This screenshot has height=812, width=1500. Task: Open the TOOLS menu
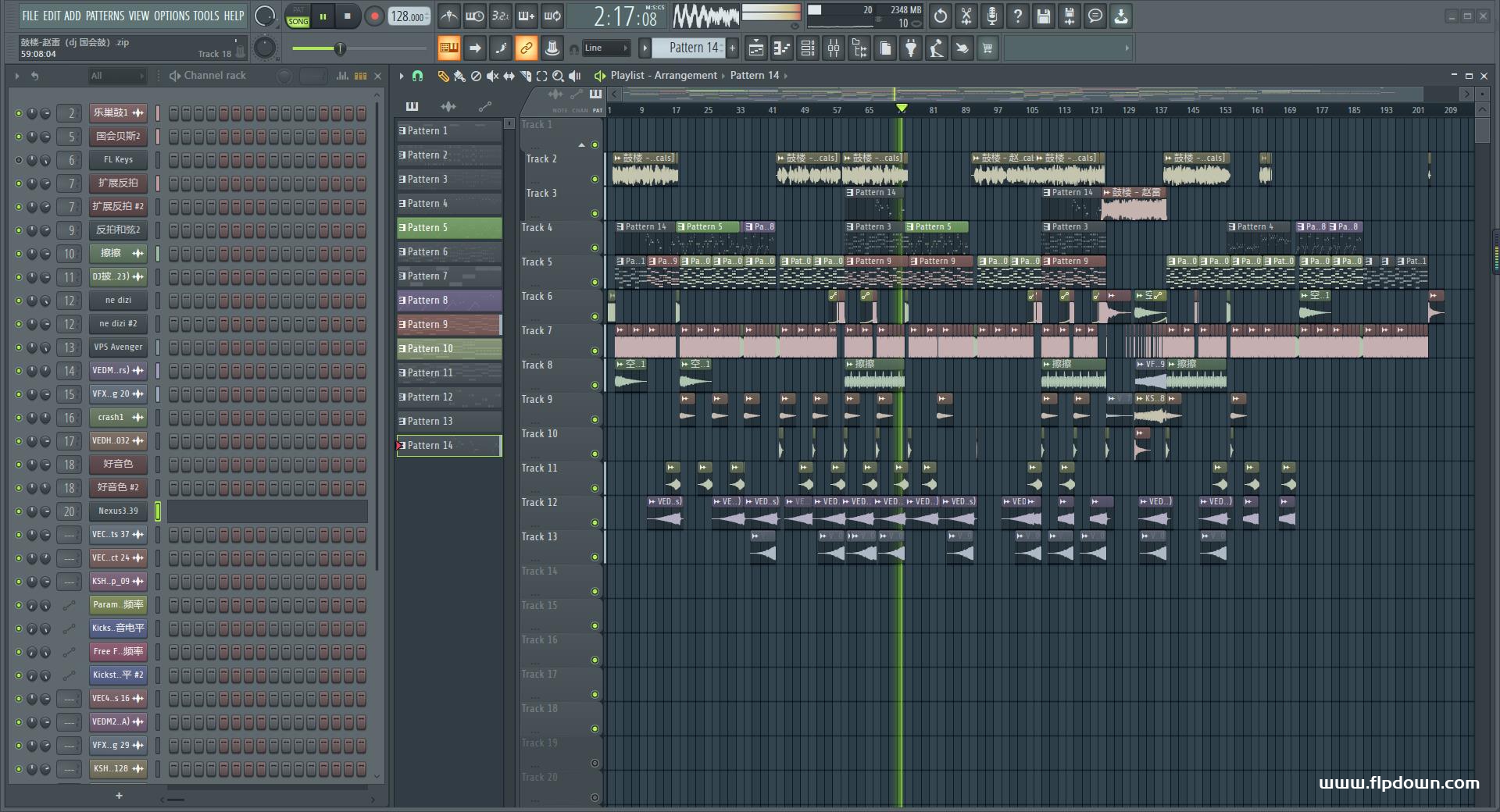point(206,16)
